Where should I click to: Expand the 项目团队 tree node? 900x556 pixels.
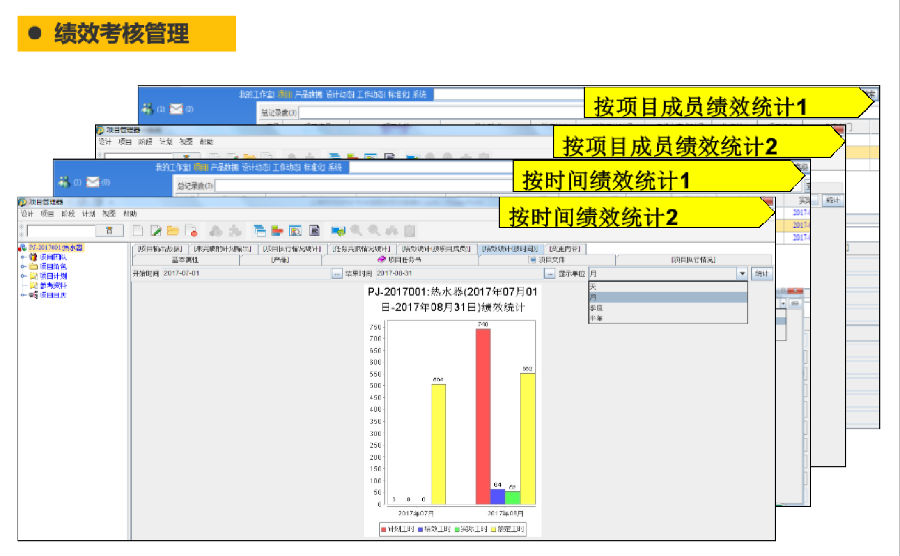[x=24, y=257]
